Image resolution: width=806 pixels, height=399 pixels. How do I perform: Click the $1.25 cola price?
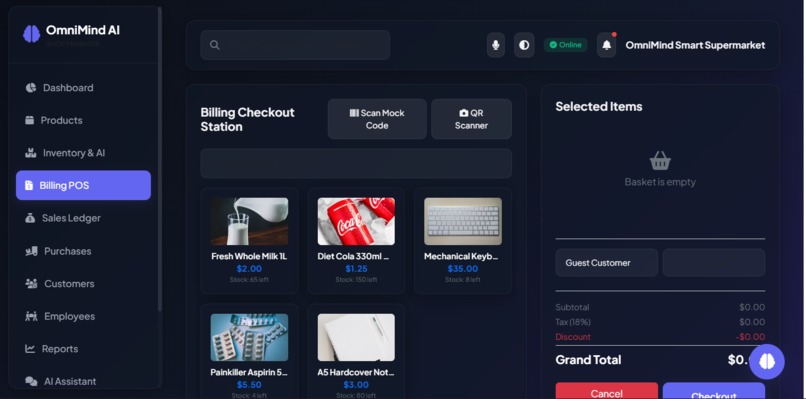click(x=356, y=269)
